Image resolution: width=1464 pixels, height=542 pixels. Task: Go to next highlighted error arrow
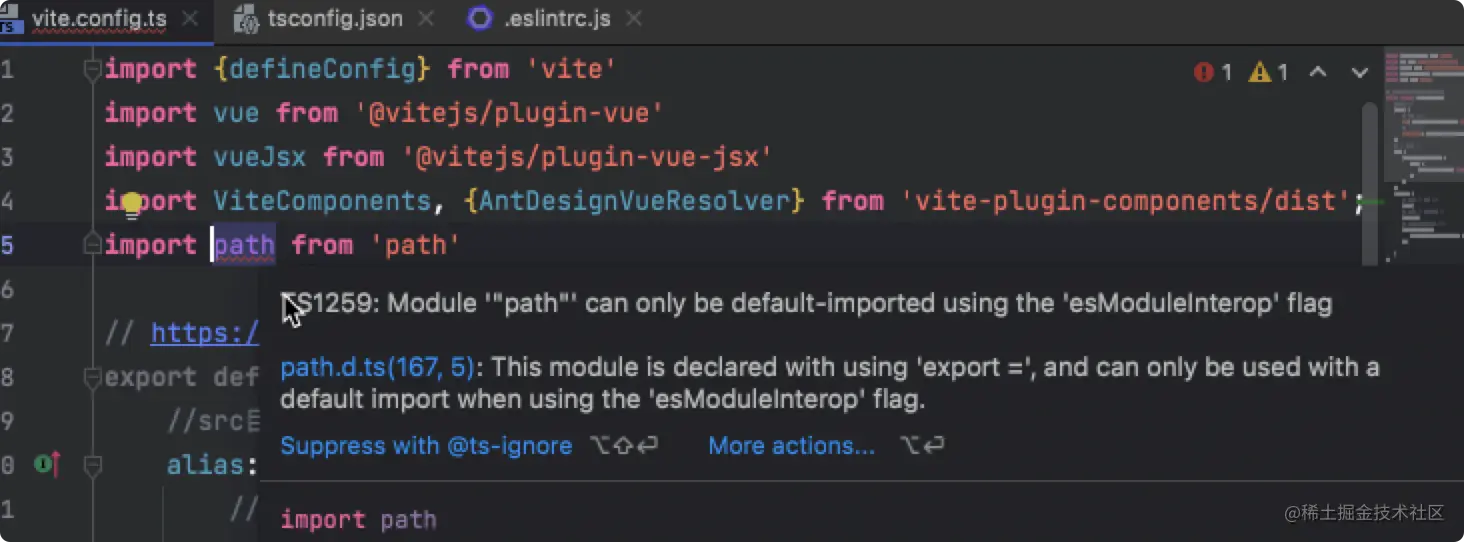1359,72
